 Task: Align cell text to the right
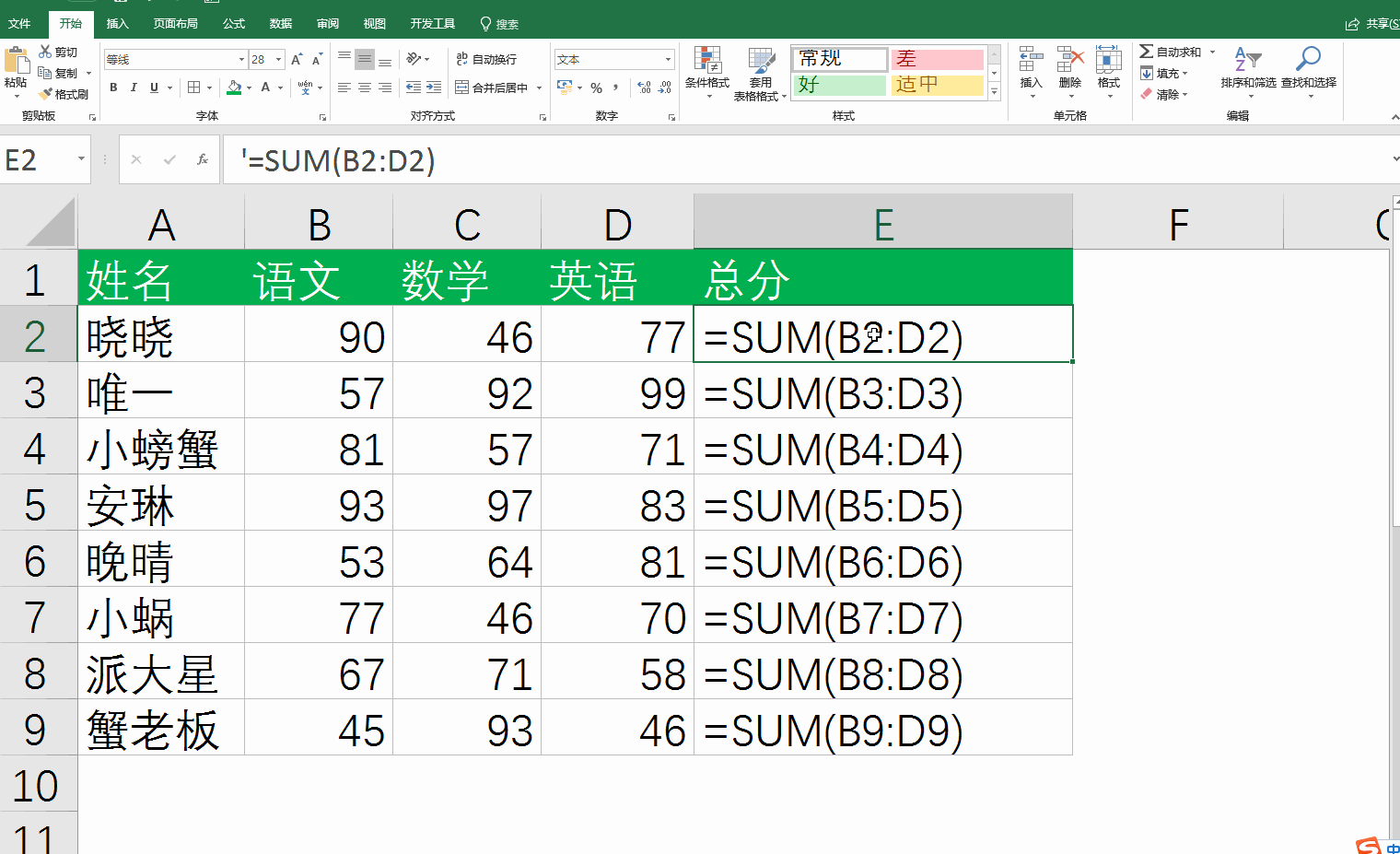coord(385,88)
